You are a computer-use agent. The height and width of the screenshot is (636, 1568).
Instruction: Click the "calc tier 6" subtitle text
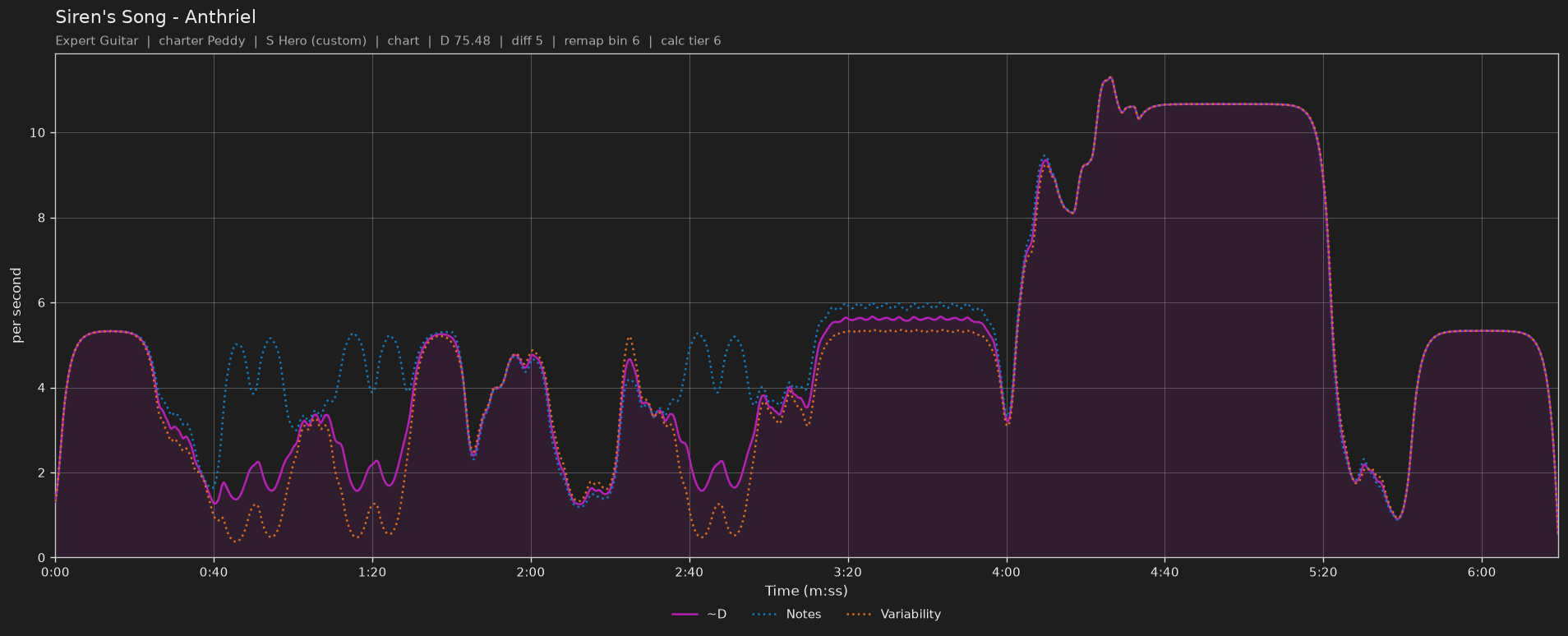coord(691,41)
